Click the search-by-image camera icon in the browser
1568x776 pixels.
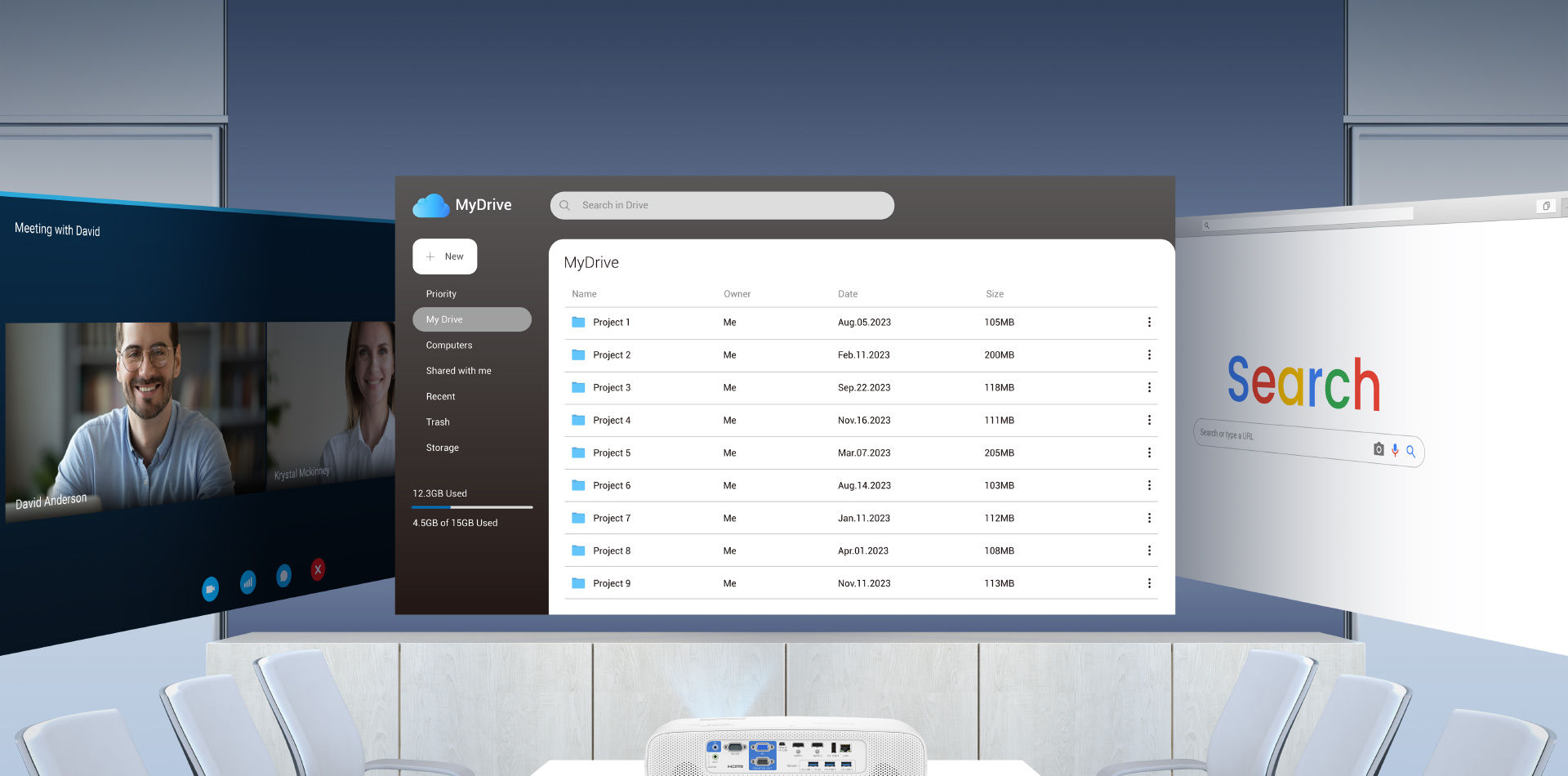point(1379,449)
